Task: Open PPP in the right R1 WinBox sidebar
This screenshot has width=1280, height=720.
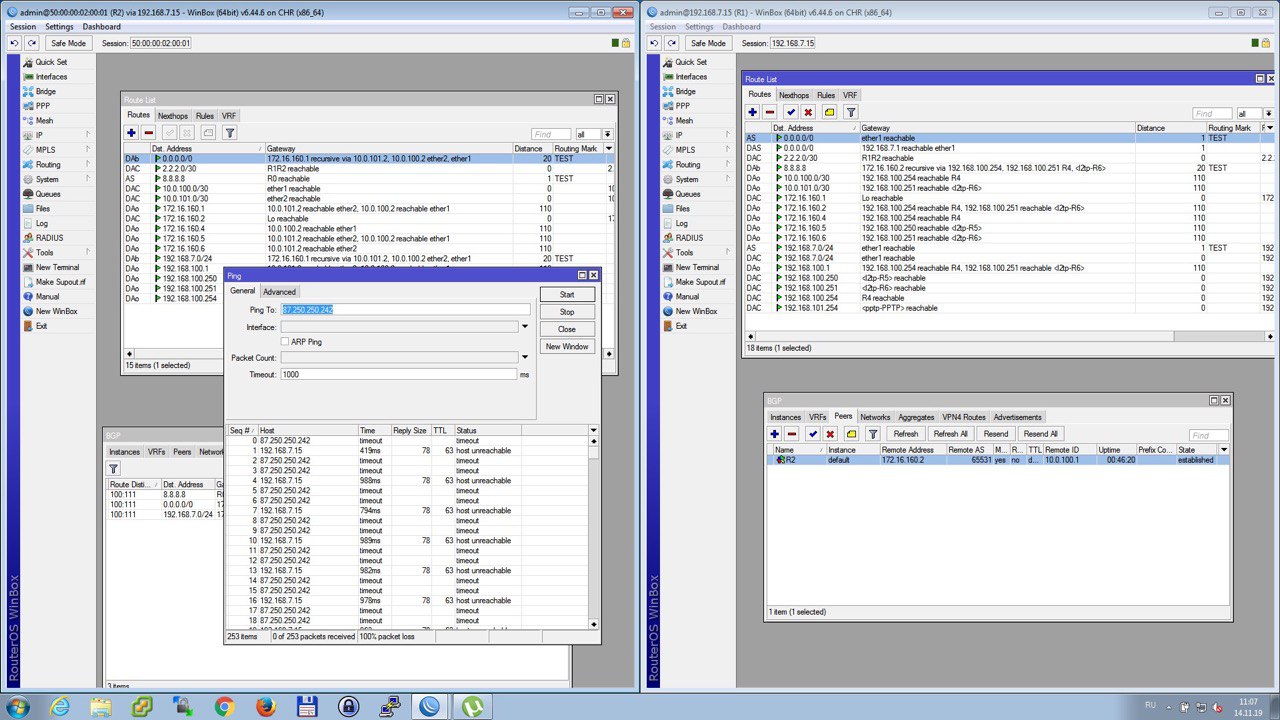Action: tap(683, 106)
